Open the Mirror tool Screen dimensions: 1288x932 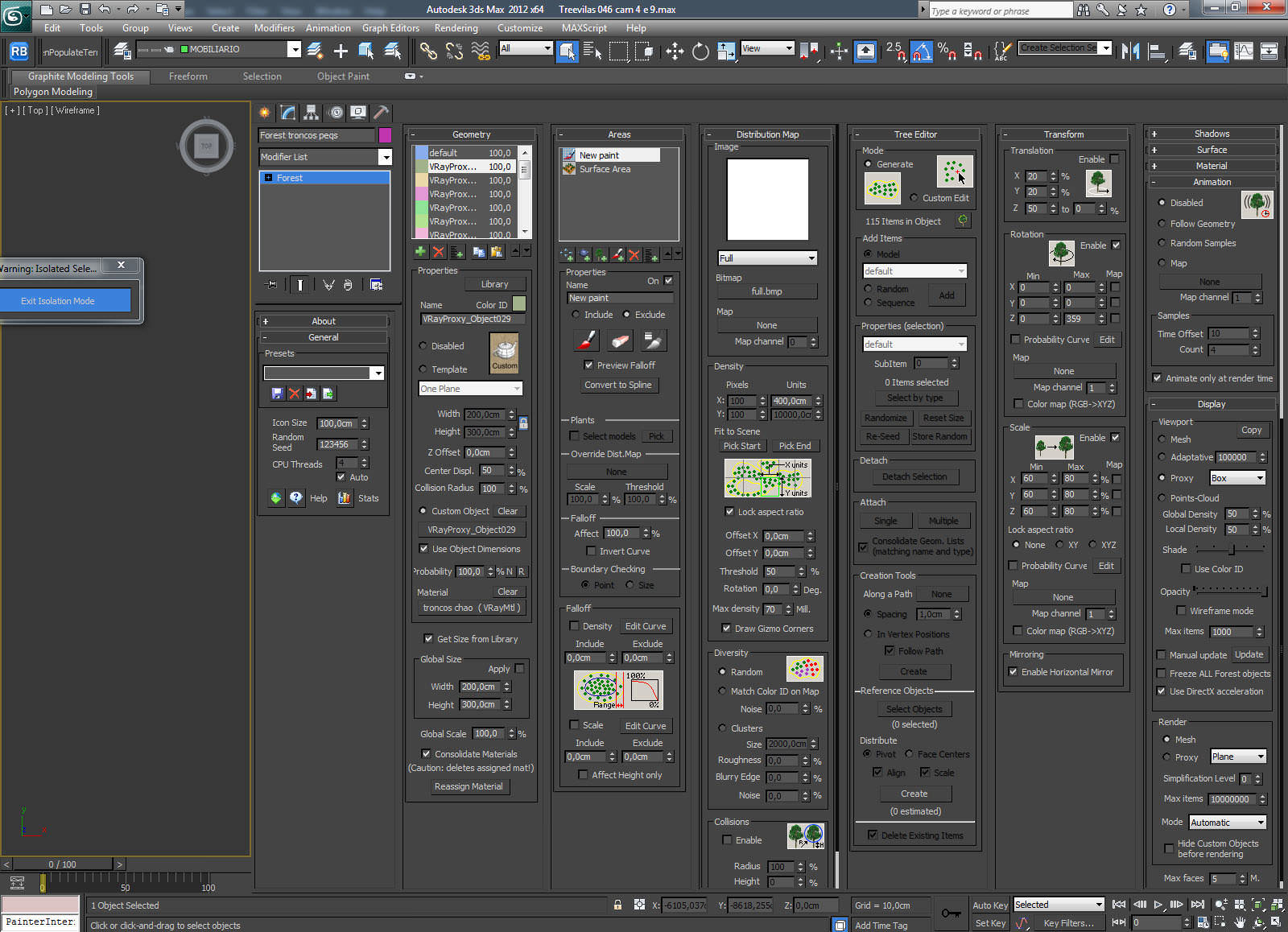(1130, 52)
